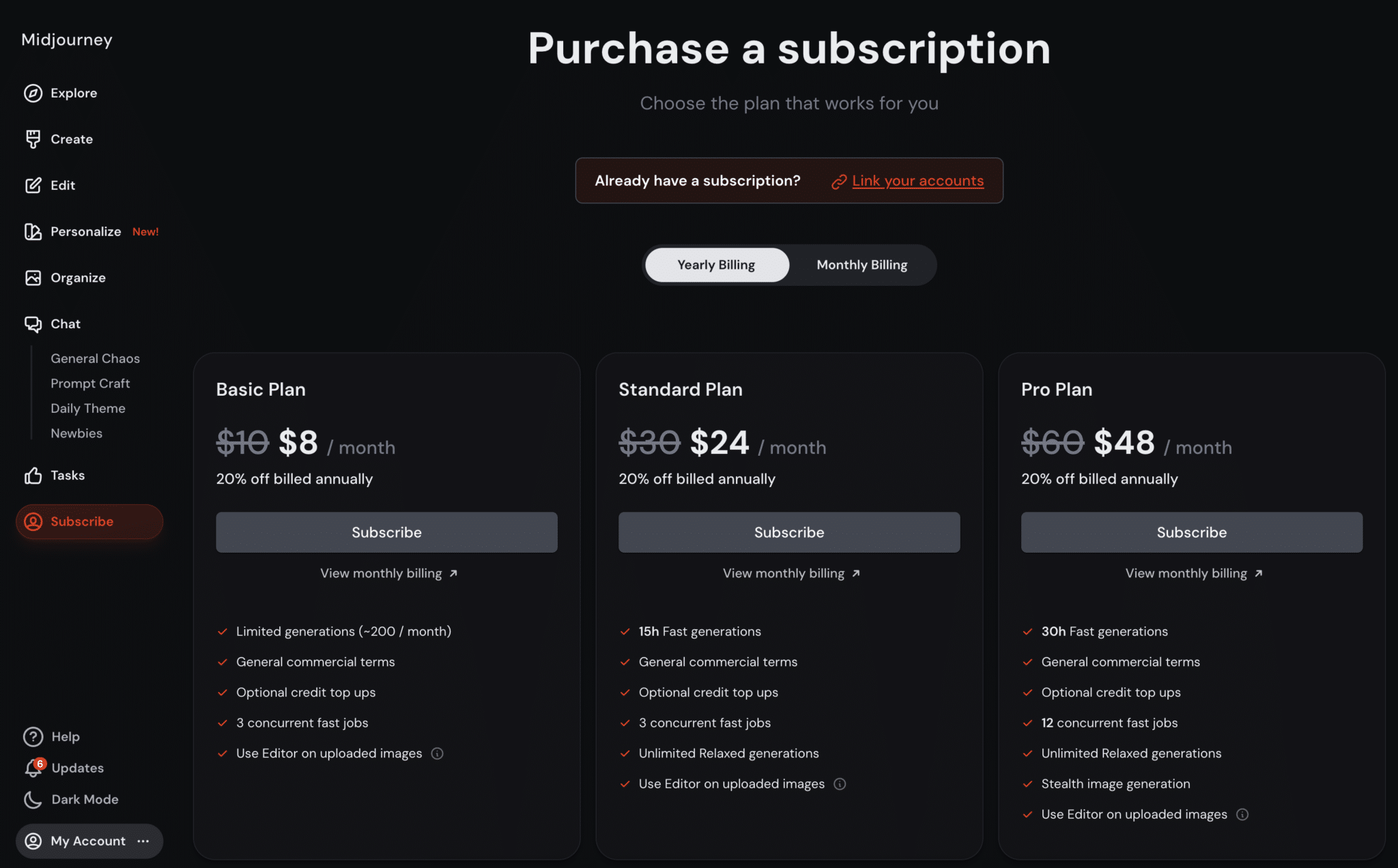Switch to Monthly Billing
This screenshot has width=1398, height=868.
point(861,265)
